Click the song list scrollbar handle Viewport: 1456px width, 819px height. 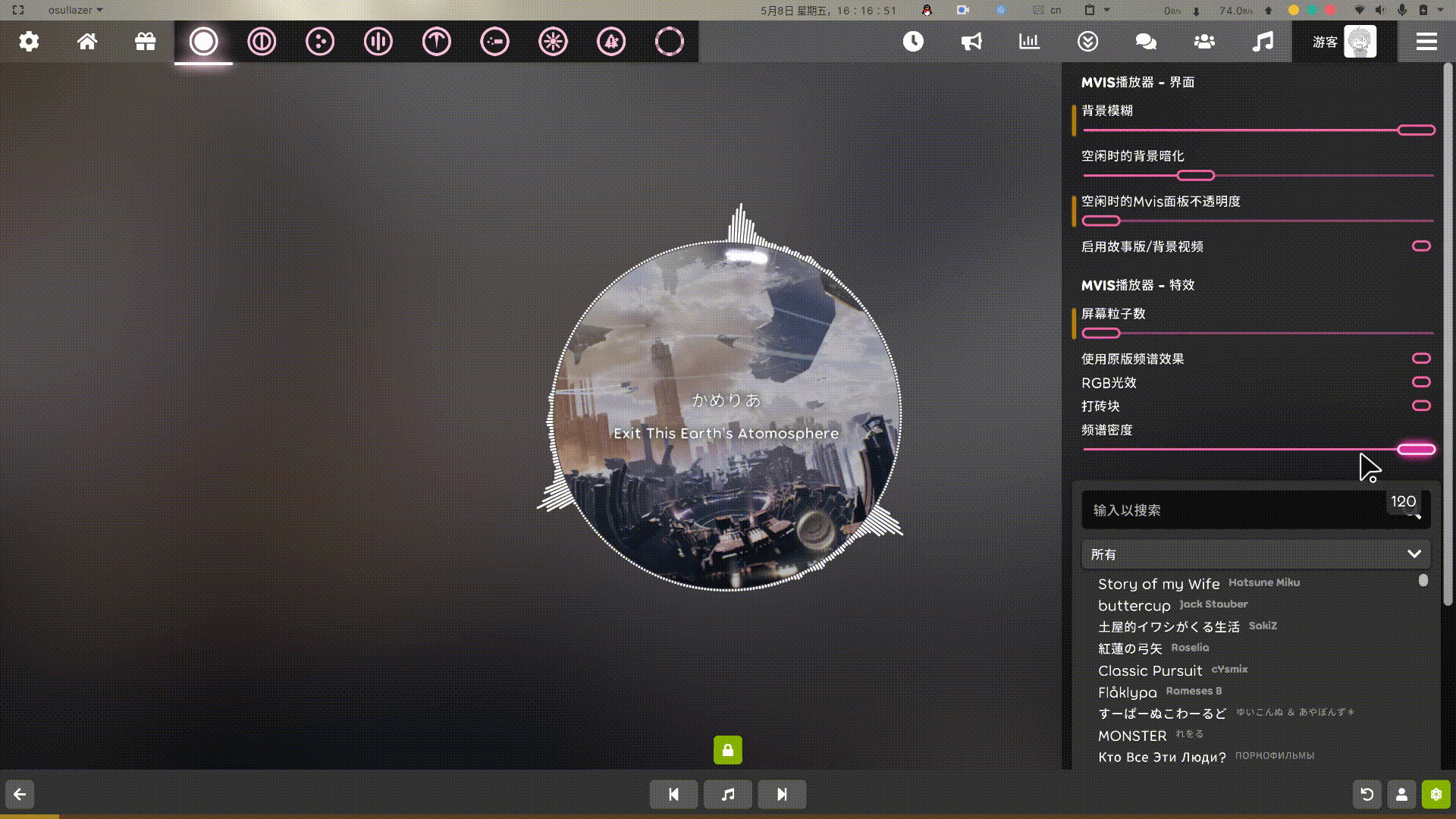pyautogui.click(x=1423, y=580)
